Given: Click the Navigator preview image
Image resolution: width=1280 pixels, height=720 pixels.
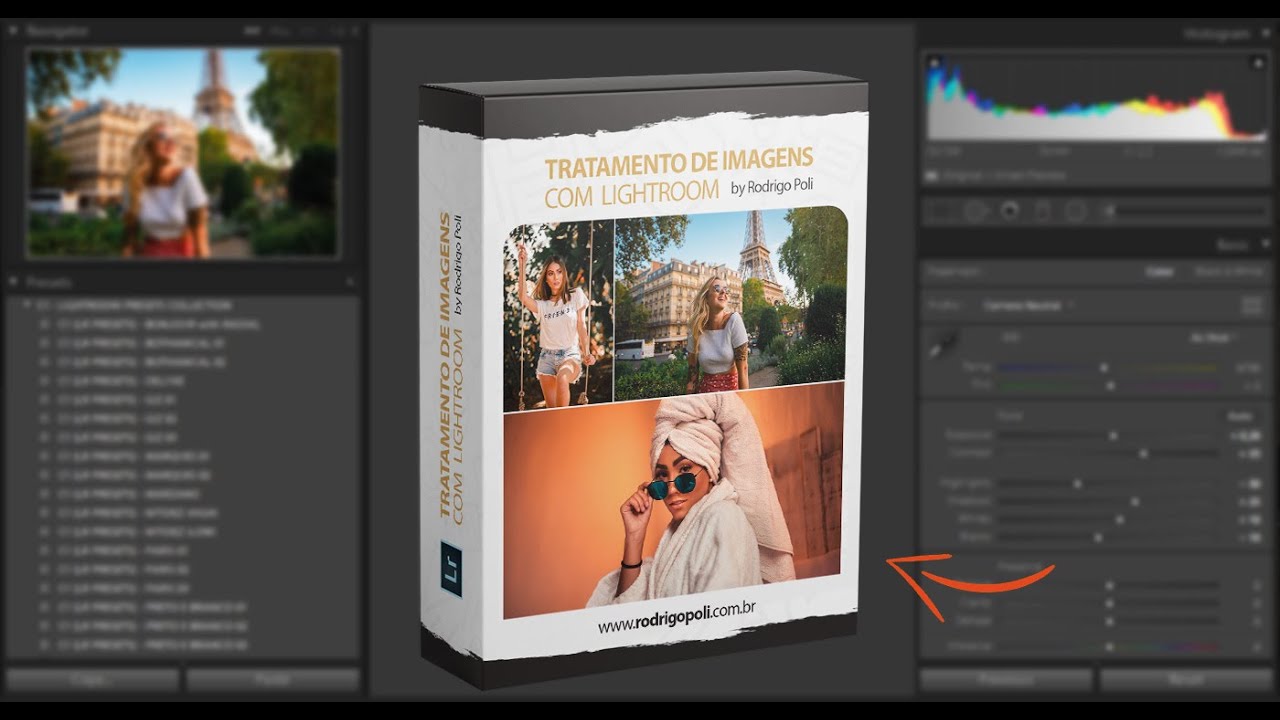Looking at the screenshot, I should pos(183,152).
